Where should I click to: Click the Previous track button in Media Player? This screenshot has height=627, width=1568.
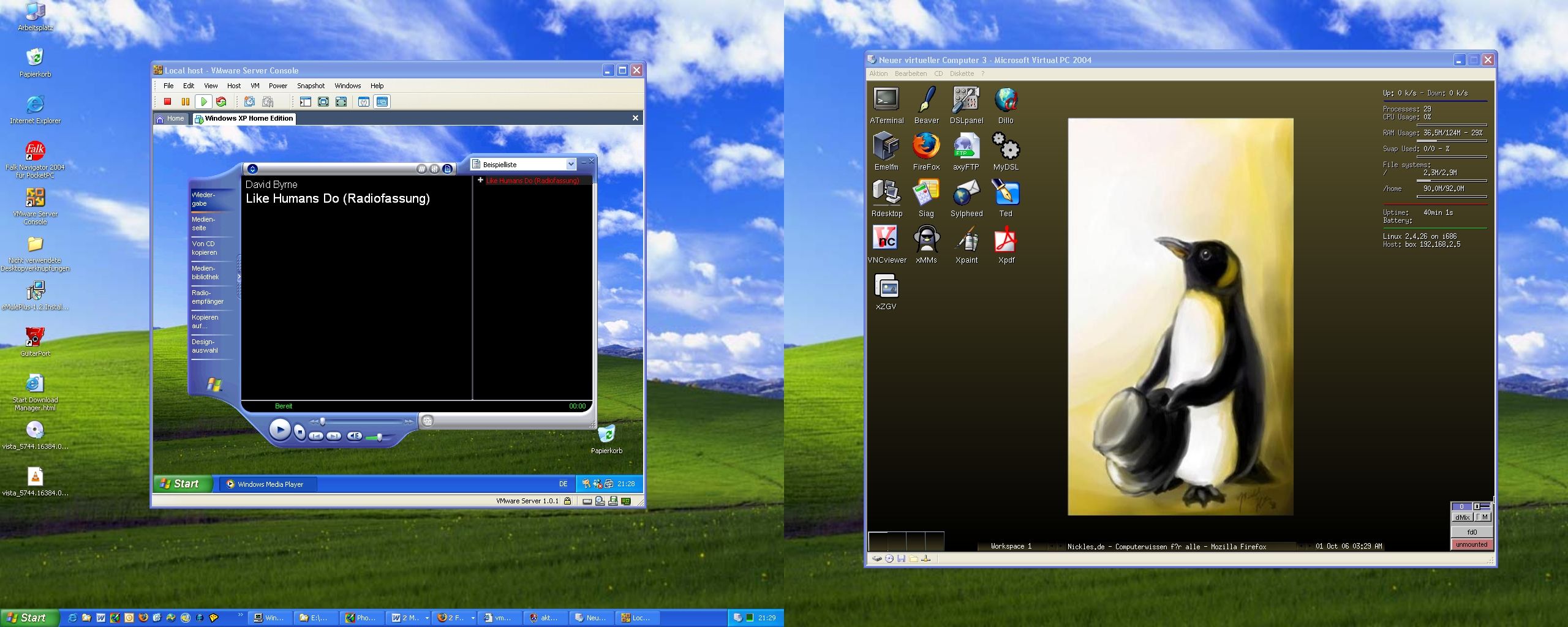316,436
